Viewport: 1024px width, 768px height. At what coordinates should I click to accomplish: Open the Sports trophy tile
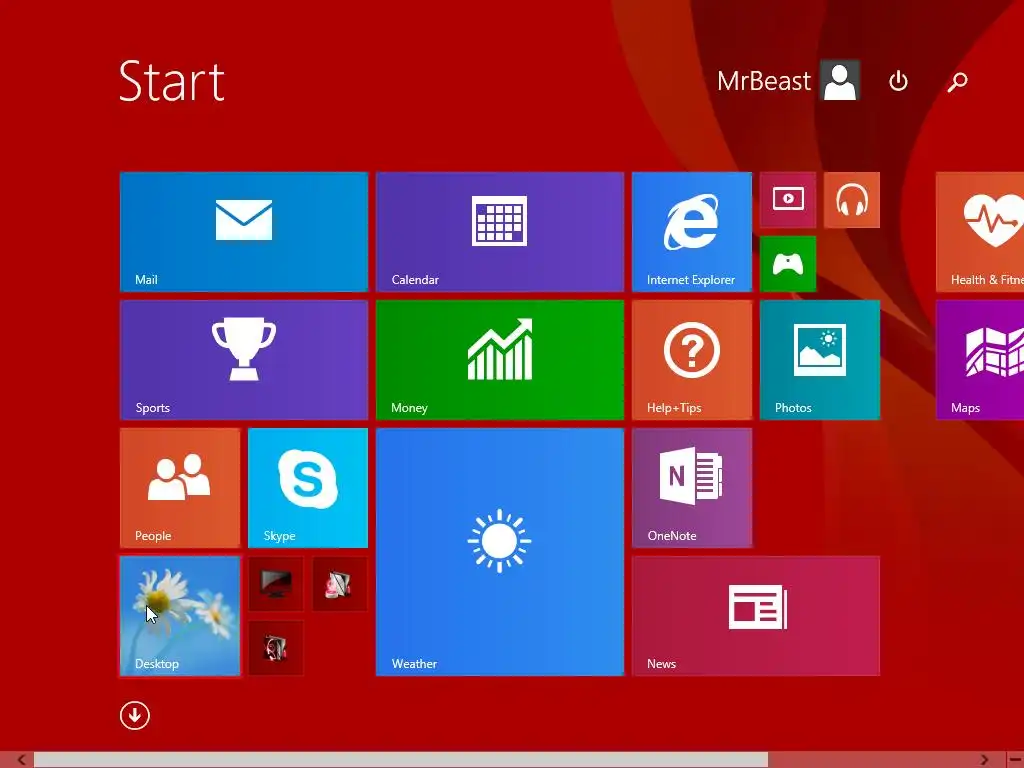244,360
